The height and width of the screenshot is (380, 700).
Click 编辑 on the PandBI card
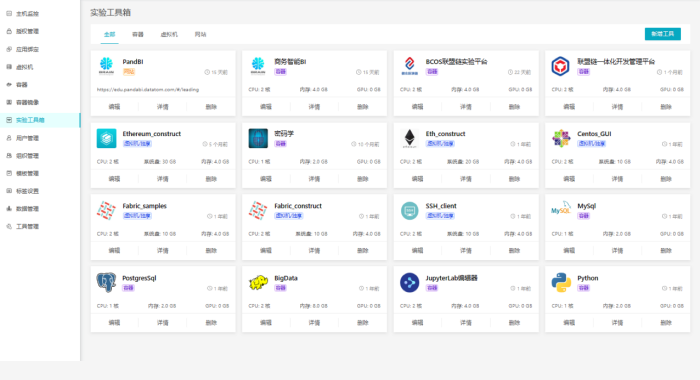114,107
